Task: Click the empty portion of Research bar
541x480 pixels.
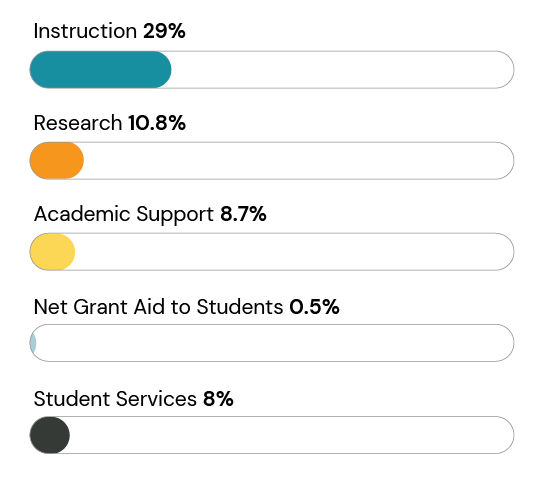Action: click(299, 160)
